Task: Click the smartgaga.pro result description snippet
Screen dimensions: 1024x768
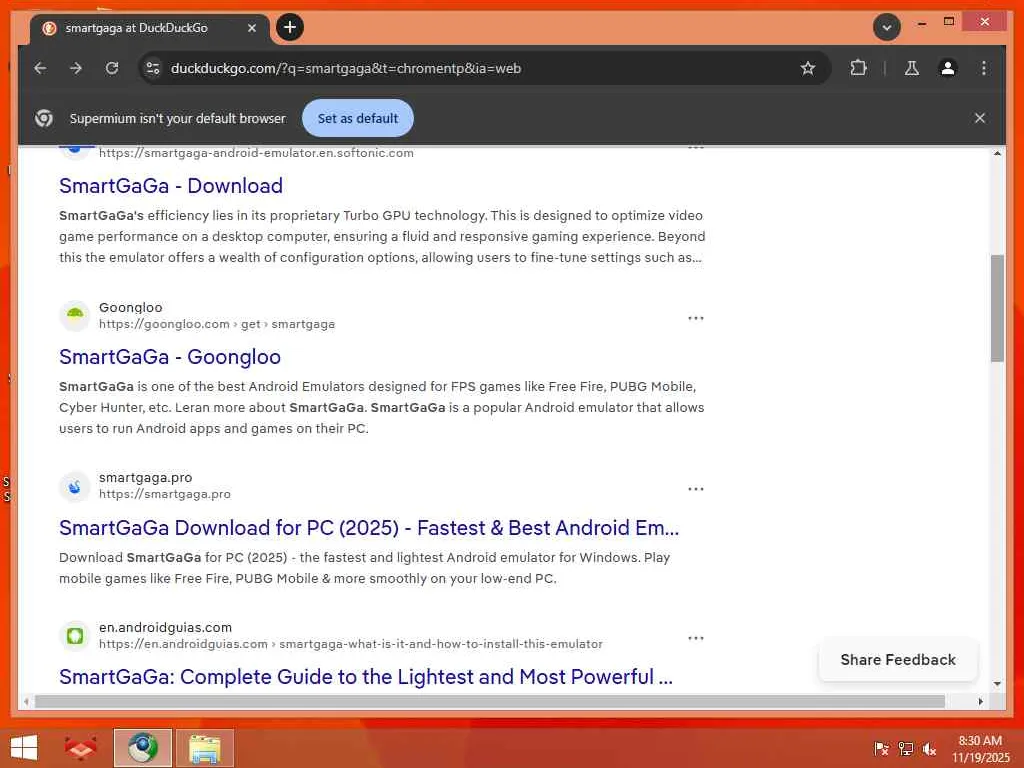Action: tap(364, 568)
